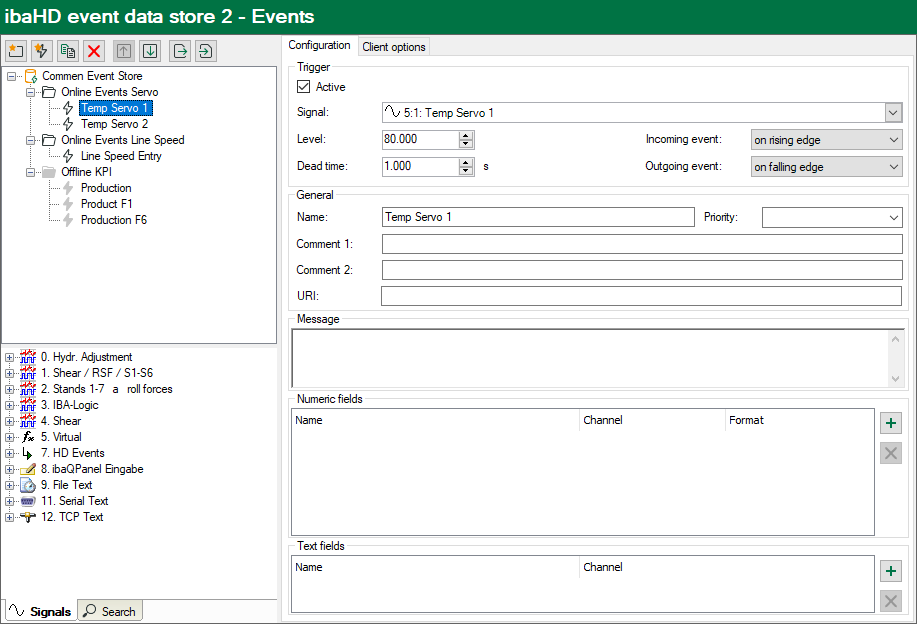Viewport: 917px width, 624px height.
Task: Click into the Comment 1 text field
Action: pyautogui.click(x=641, y=244)
